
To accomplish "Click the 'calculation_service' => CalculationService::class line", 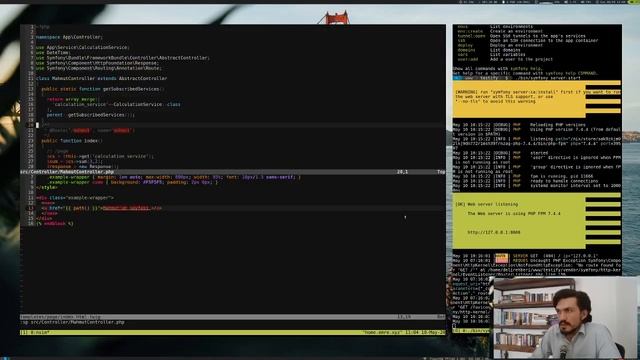I will [x=117, y=104].
